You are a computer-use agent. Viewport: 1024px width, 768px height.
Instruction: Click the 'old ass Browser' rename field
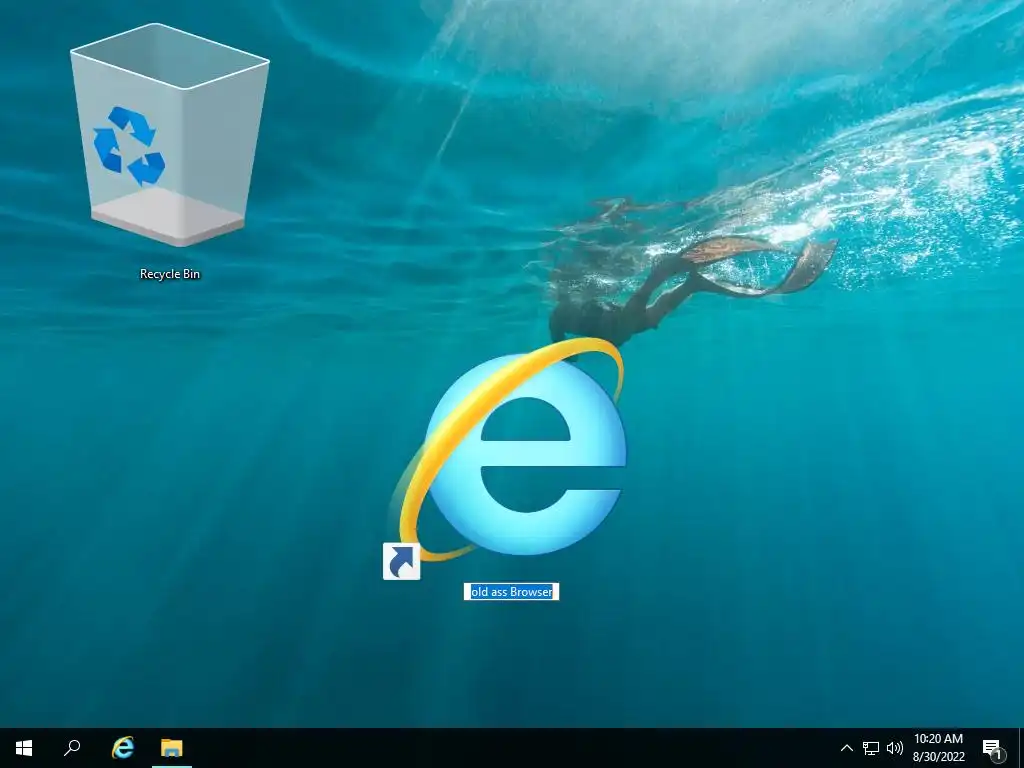click(x=511, y=592)
